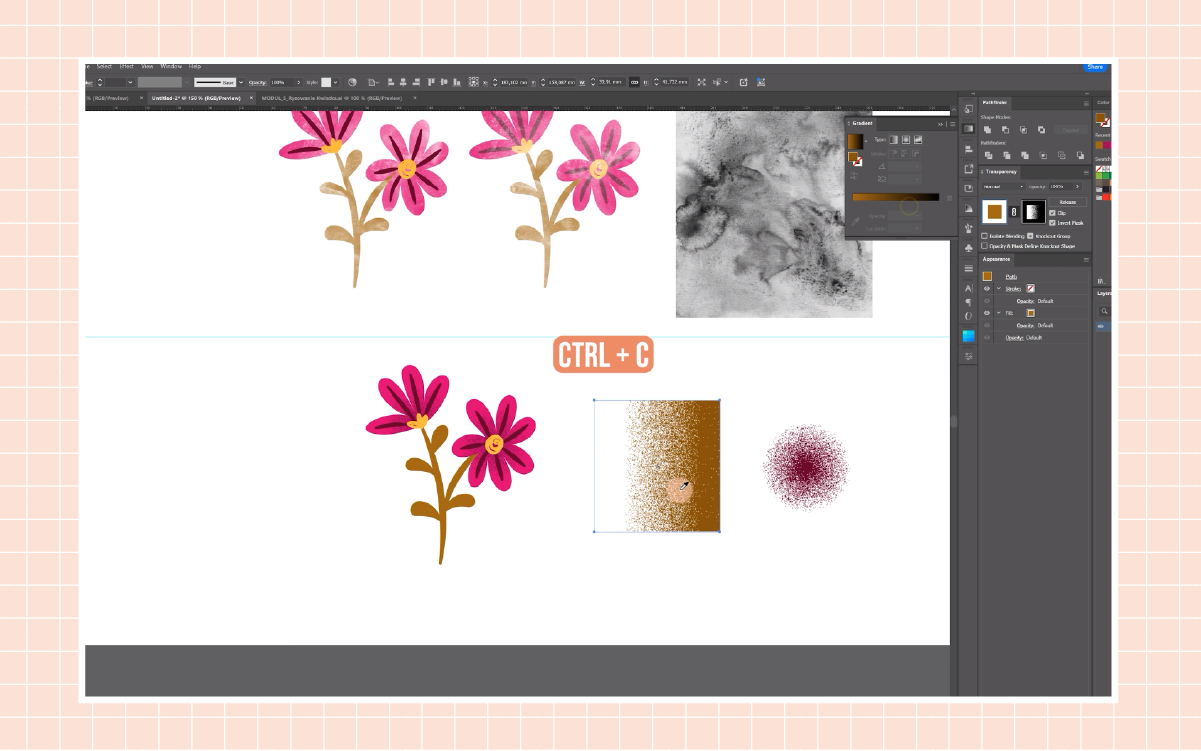
Task: Uncheck the Clip checkbox
Action: pos(1053,213)
